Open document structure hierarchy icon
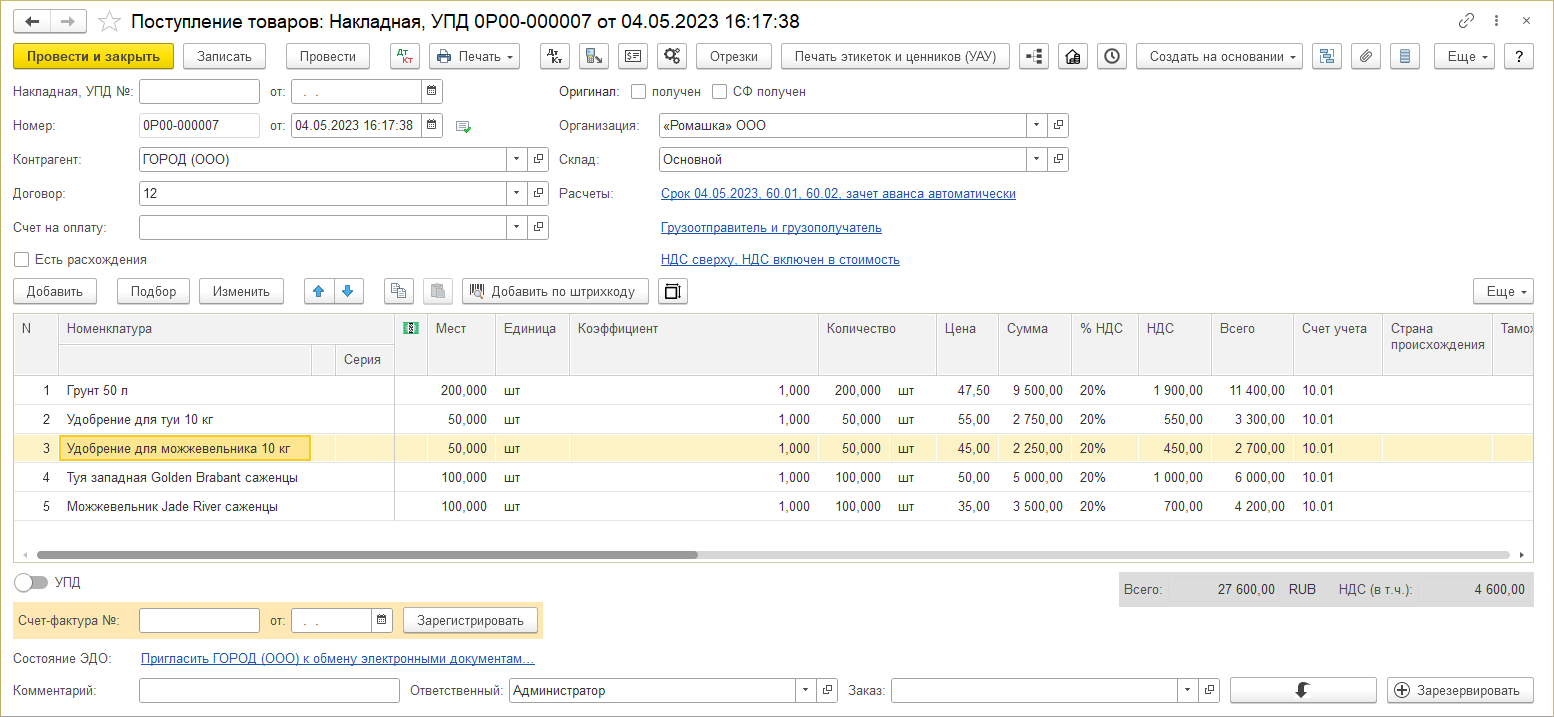Image resolution: width=1554 pixels, height=717 pixels. (1034, 57)
